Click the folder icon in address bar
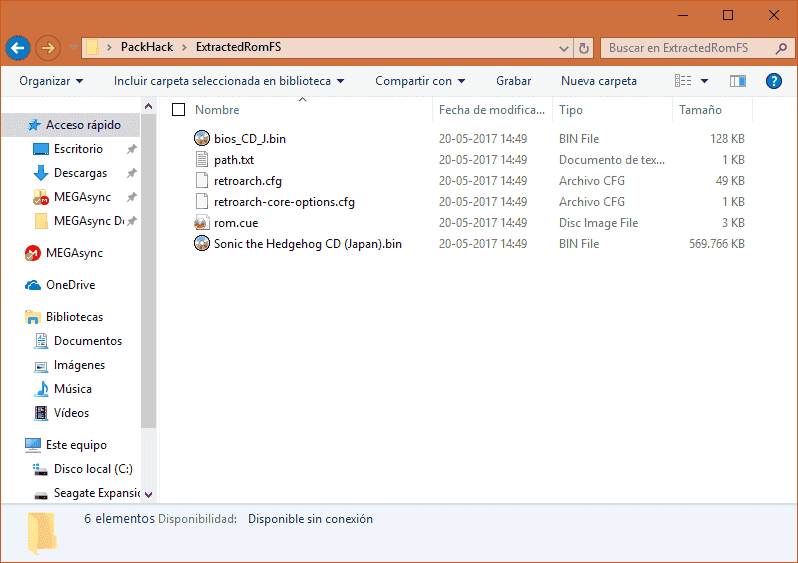 click(x=92, y=48)
